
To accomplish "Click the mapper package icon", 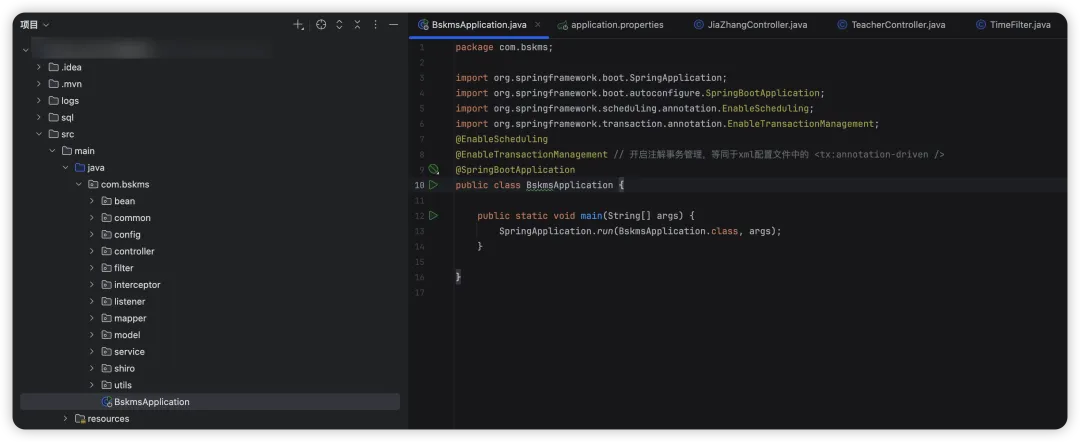I will (107, 318).
